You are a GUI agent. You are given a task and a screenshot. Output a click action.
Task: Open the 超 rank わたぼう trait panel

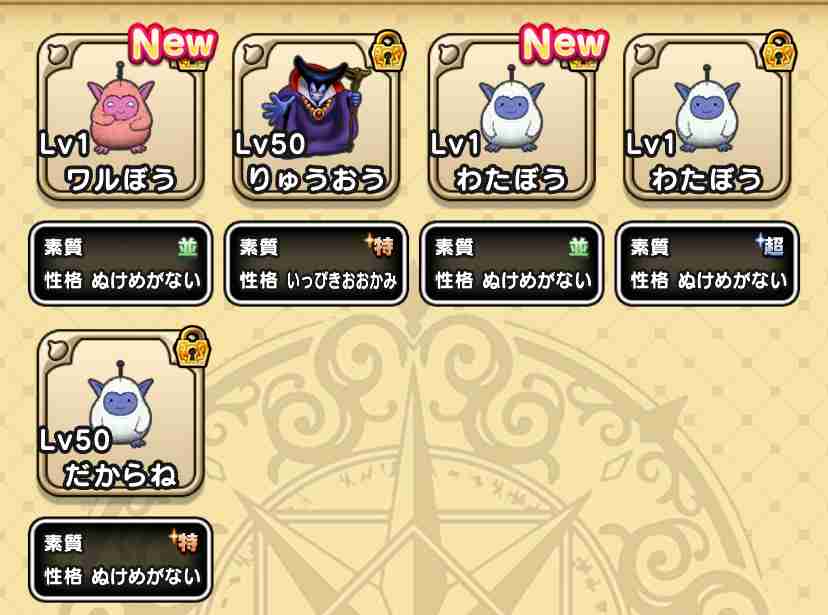707,264
